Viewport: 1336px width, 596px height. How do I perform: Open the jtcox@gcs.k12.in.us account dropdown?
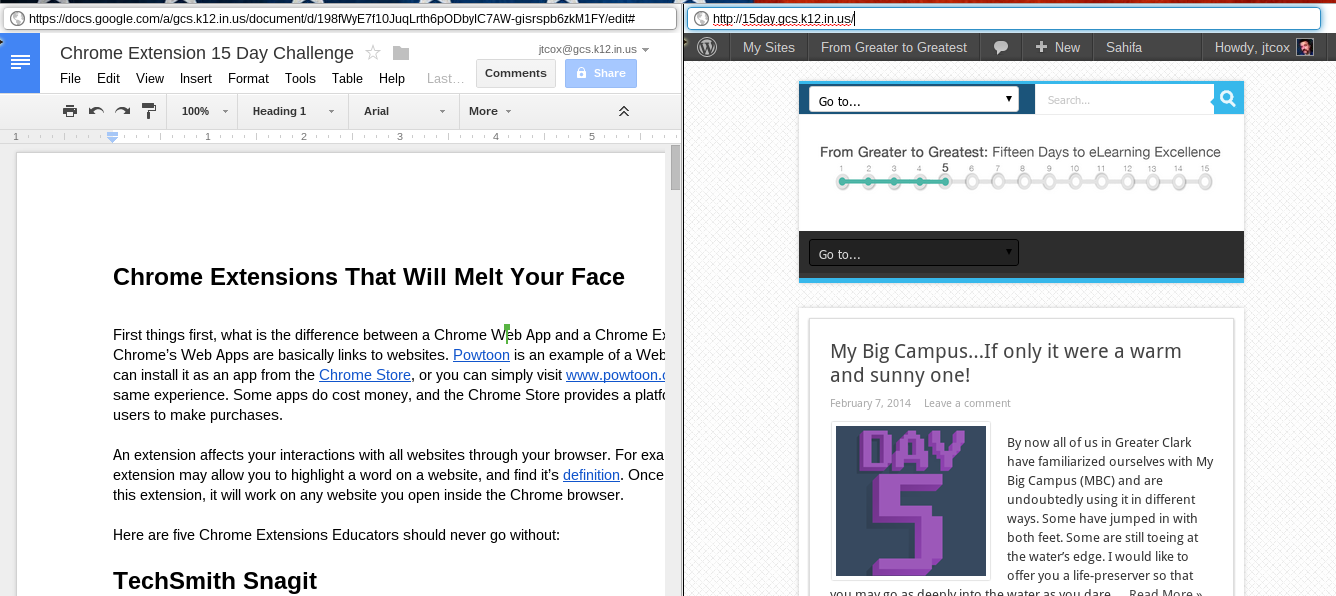[x=594, y=48]
